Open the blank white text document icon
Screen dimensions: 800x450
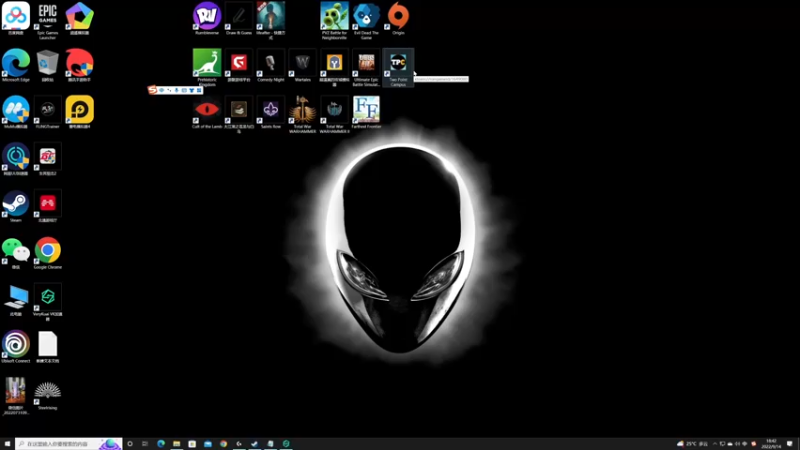click(x=47, y=345)
